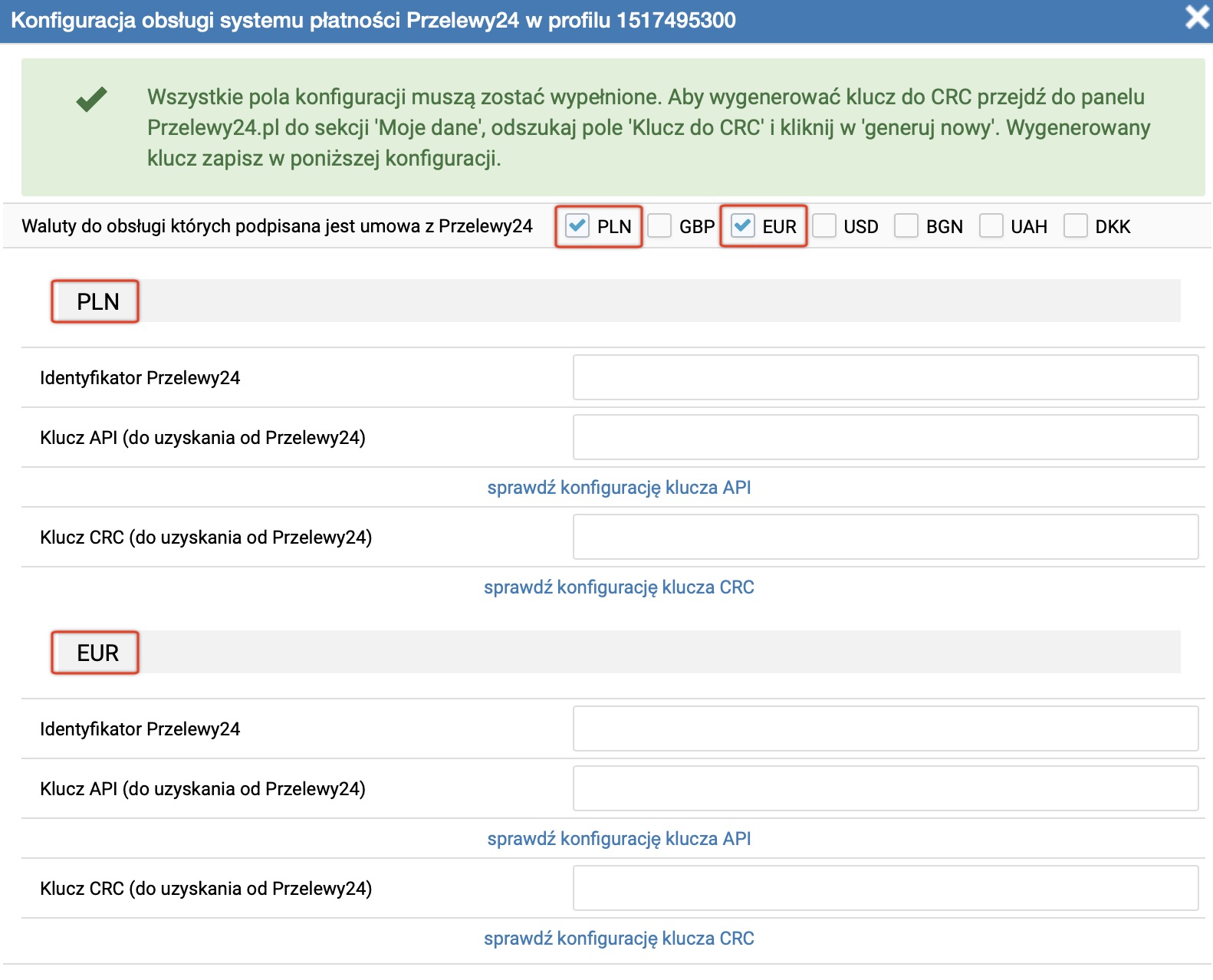
Task: Select the UAH currency checkbox
Action: (991, 226)
